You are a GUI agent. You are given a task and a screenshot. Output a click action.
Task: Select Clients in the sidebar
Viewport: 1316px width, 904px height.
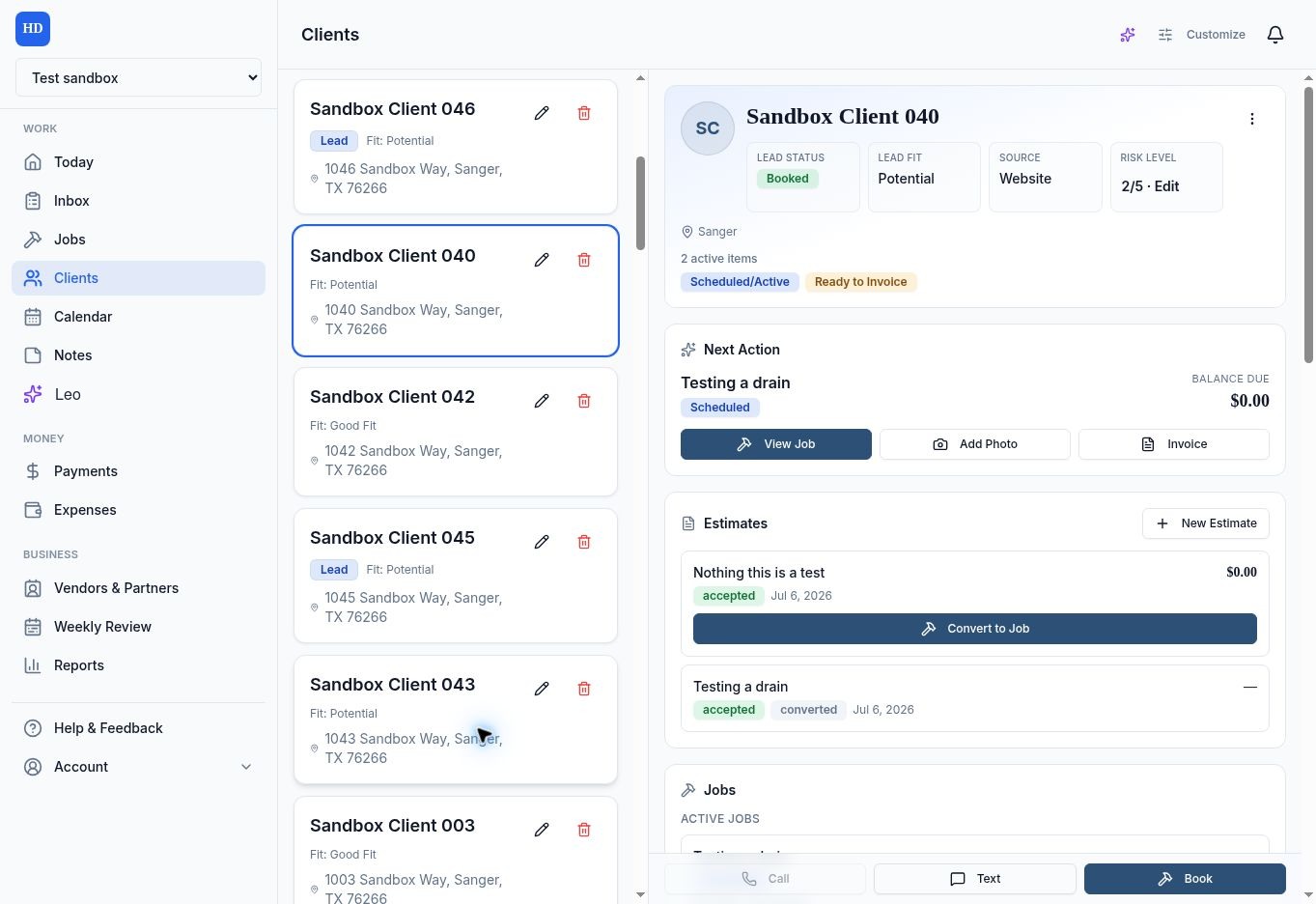click(138, 278)
